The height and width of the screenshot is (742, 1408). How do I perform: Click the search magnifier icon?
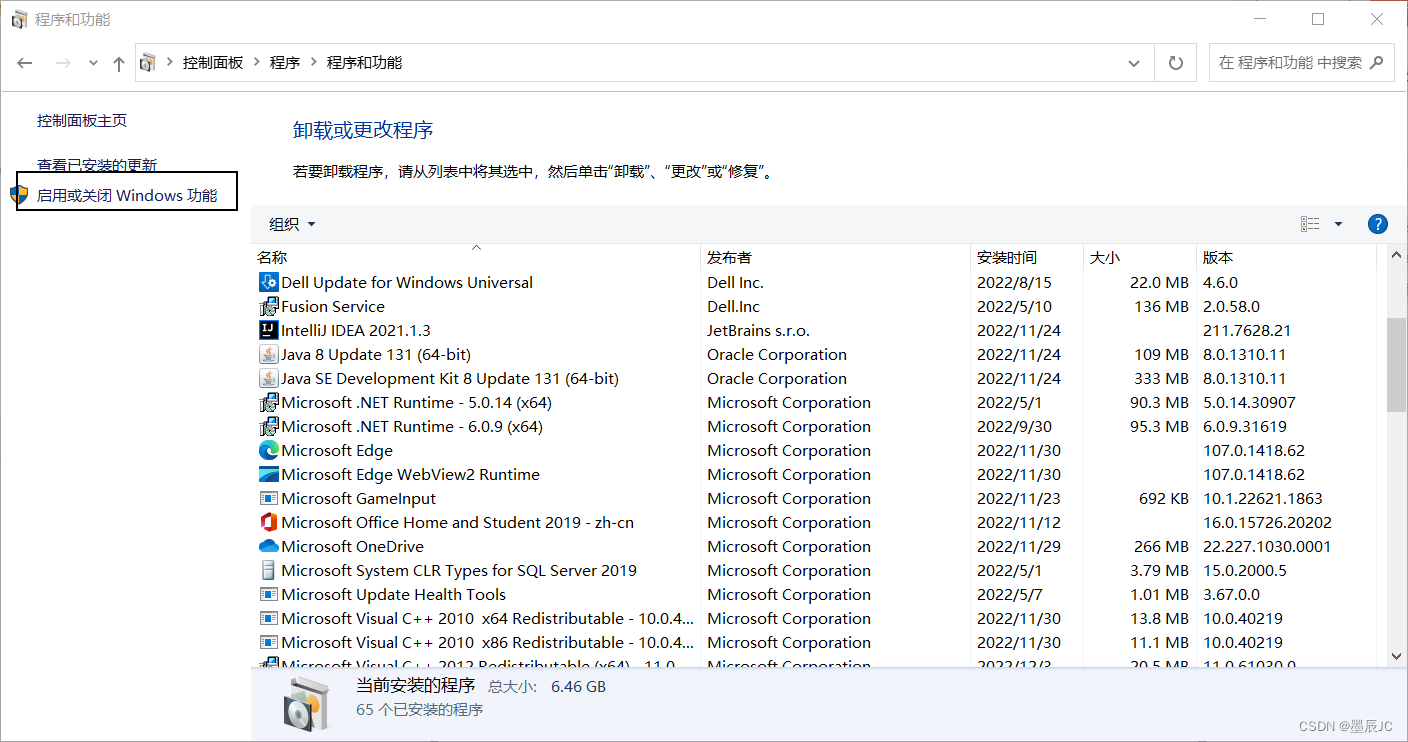1376,62
